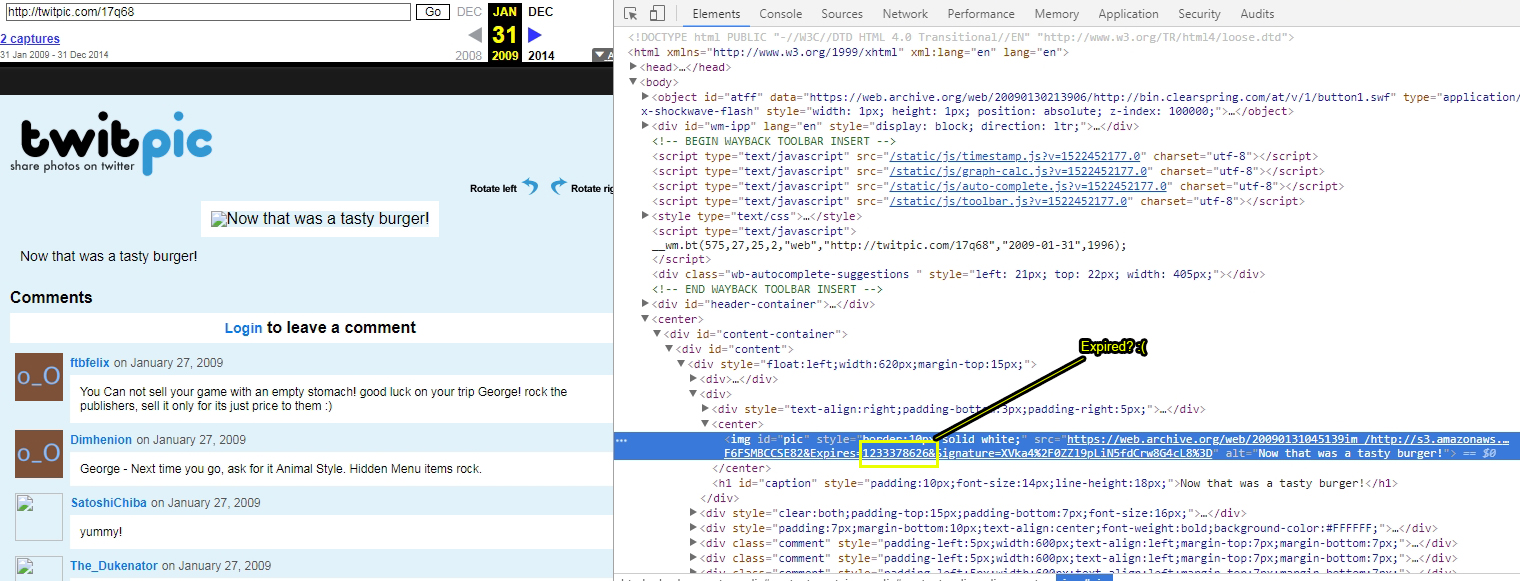Collapse the content-container div node
Image resolution: width=1520 pixels, height=581 pixels.
(658, 334)
